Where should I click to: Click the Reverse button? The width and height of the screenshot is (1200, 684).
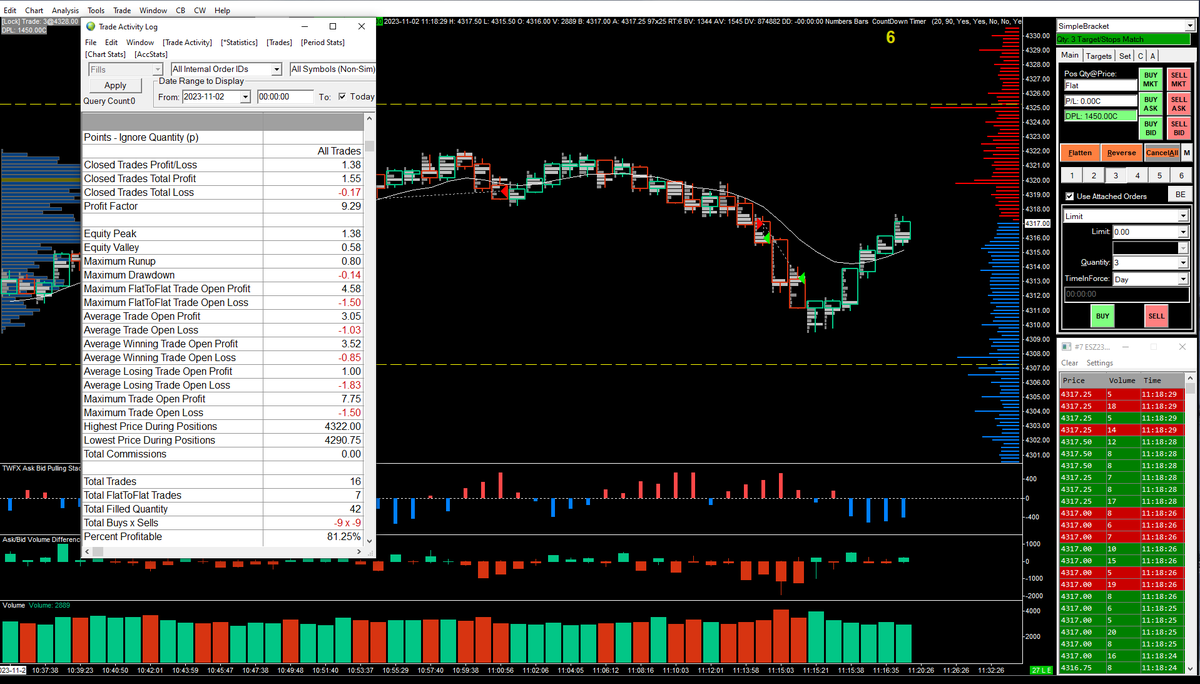(1121, 153)
